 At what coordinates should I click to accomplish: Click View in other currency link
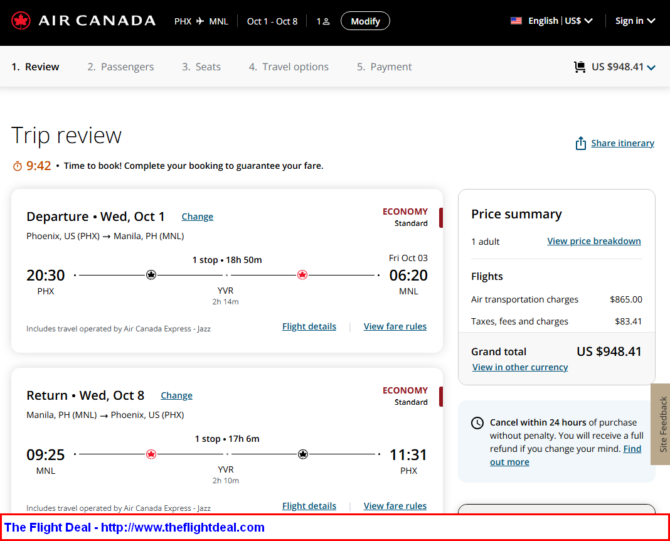(520, 367)
